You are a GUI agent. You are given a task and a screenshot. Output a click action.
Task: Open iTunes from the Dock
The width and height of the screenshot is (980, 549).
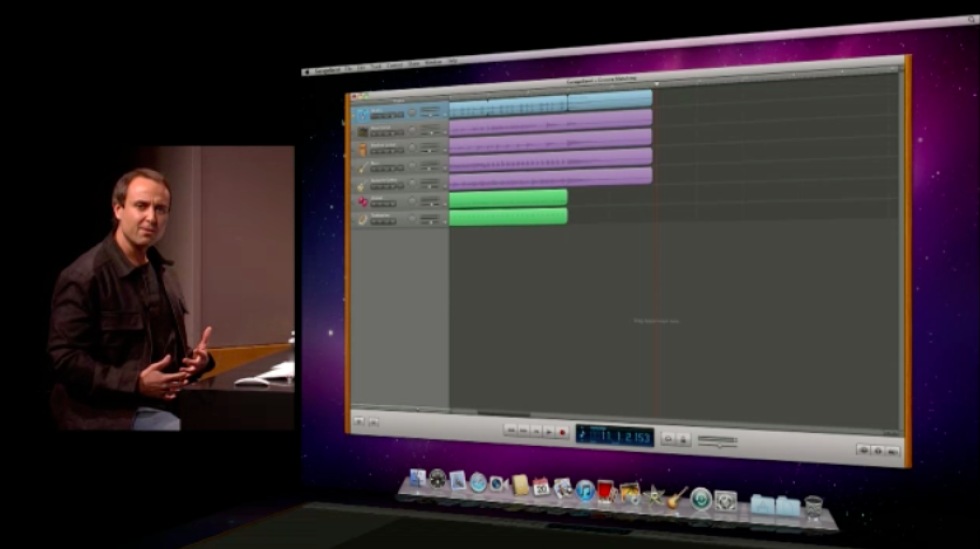pyautogui.click(x=585, y=490)
